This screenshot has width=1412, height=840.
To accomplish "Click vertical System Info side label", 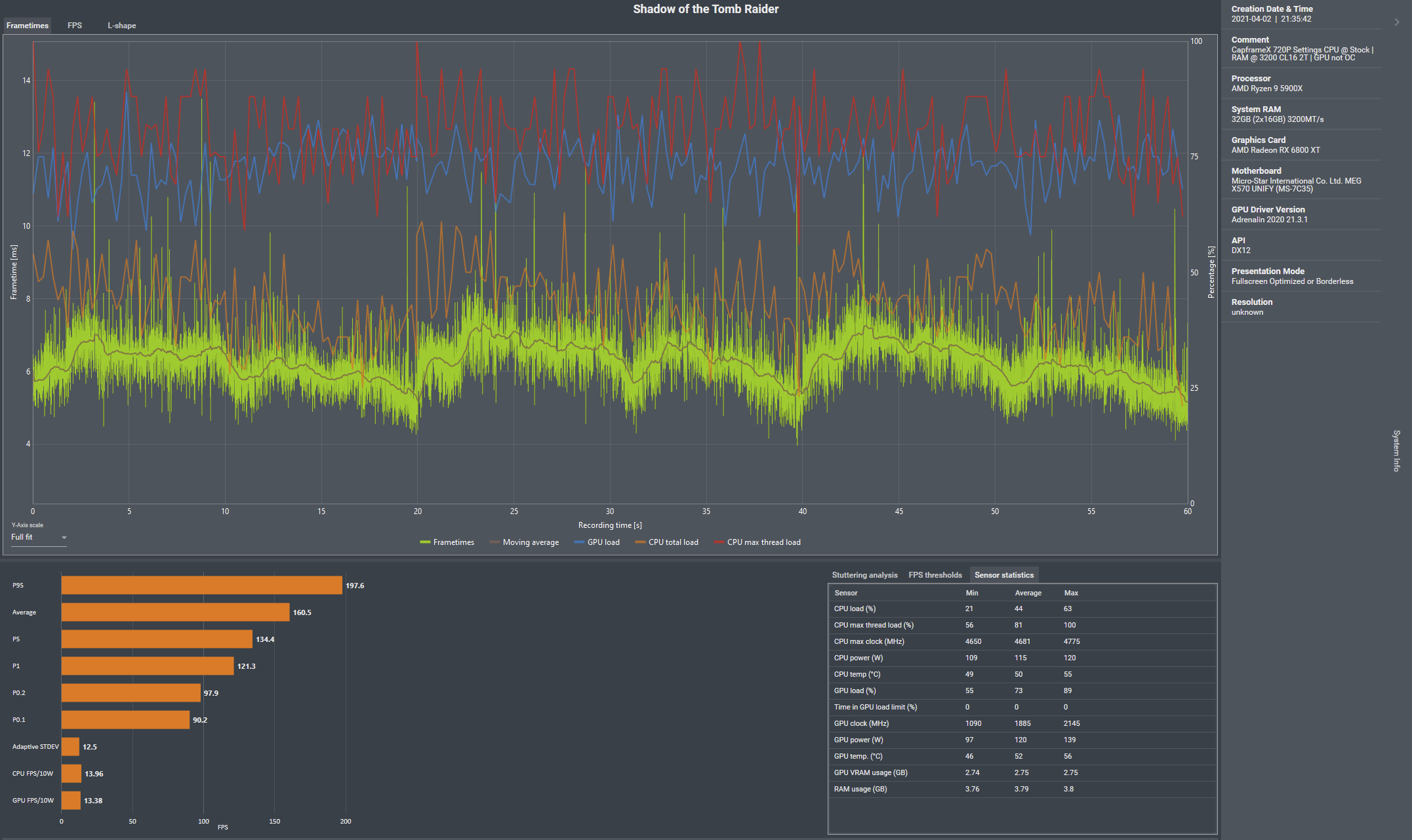I will [x=1396, y=450].
